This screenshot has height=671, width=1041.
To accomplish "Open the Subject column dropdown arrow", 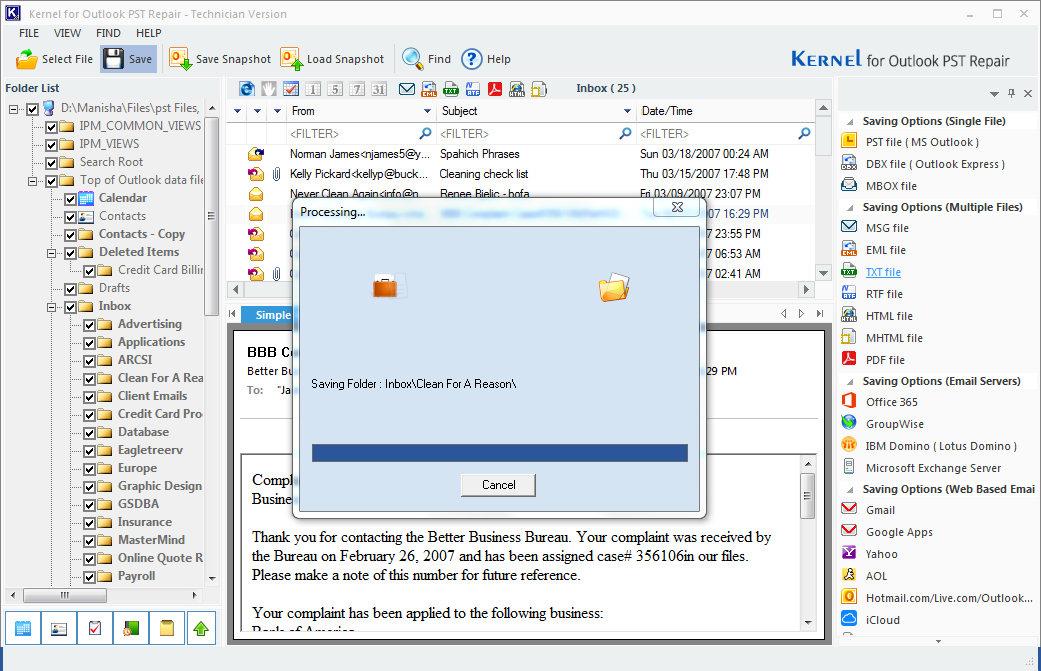I will coord(627,111).
